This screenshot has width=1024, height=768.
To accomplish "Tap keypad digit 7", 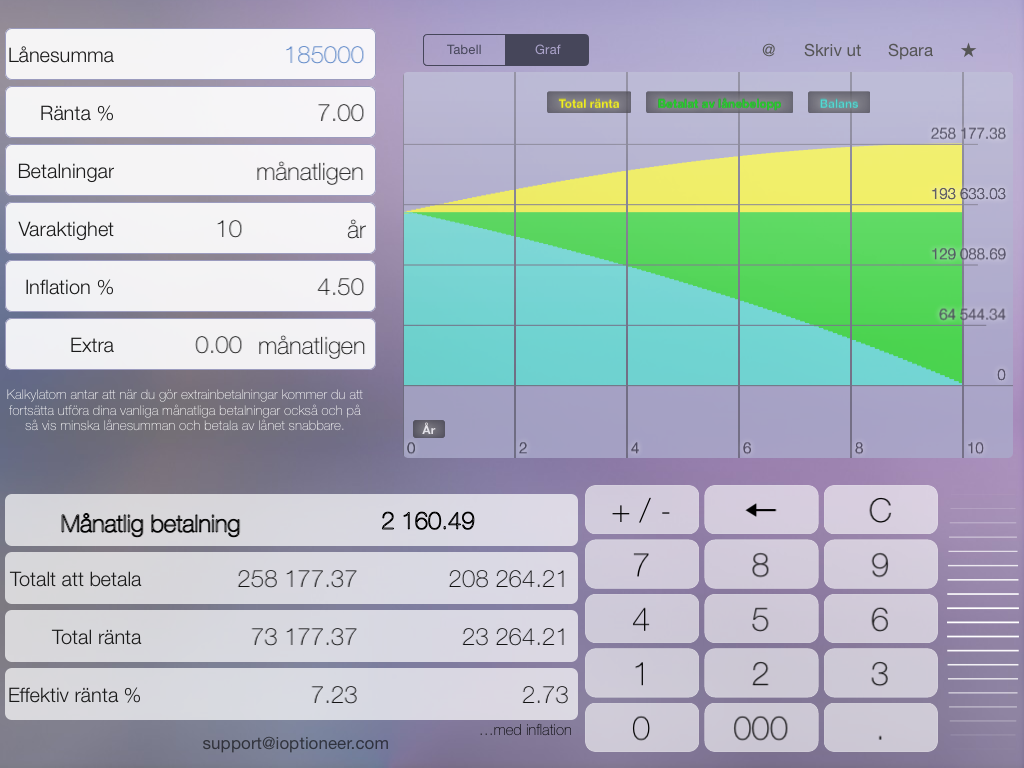I will pos(641,564).
